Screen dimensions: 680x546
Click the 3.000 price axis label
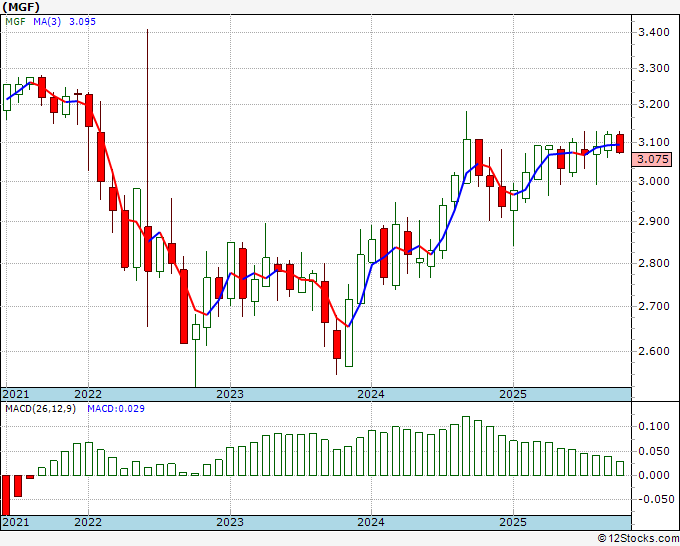click(654, 181)
